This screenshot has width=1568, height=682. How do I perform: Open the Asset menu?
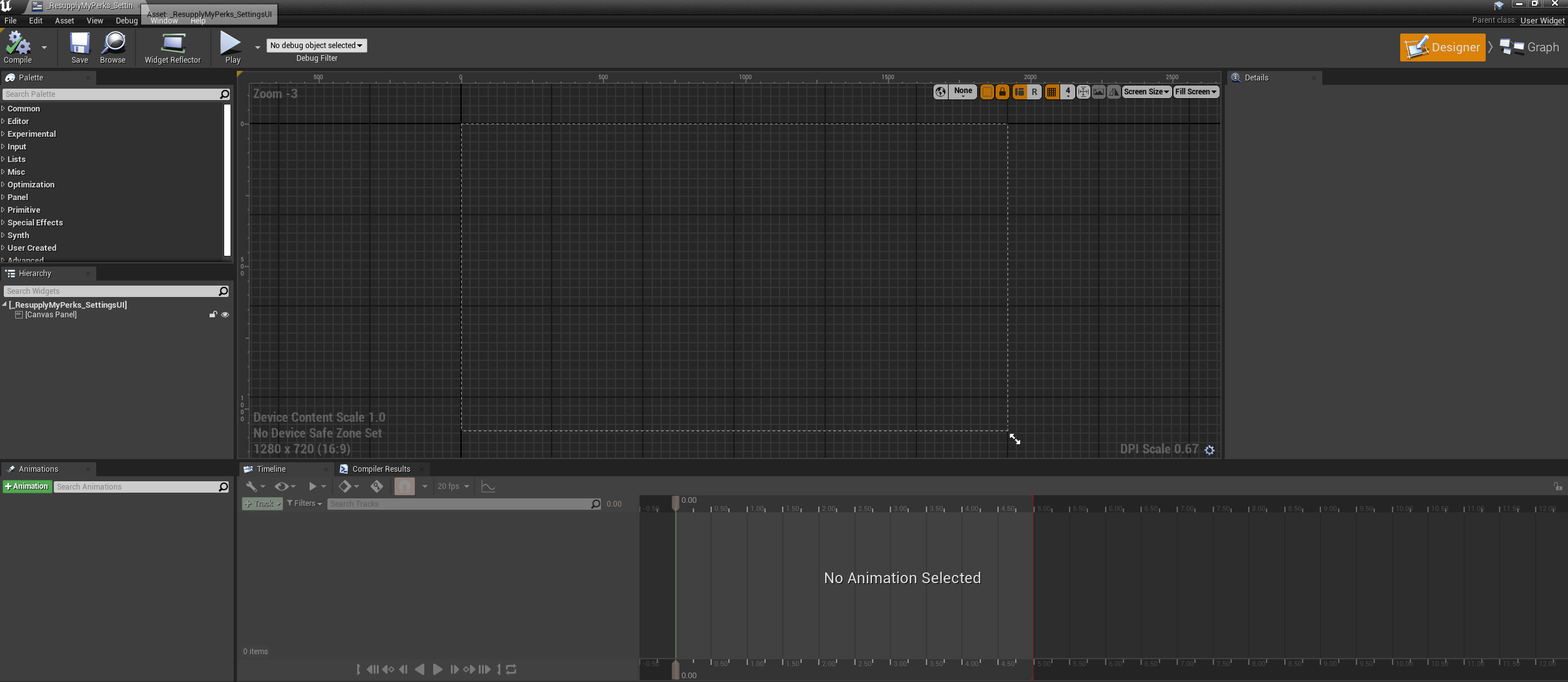point(64,20)
